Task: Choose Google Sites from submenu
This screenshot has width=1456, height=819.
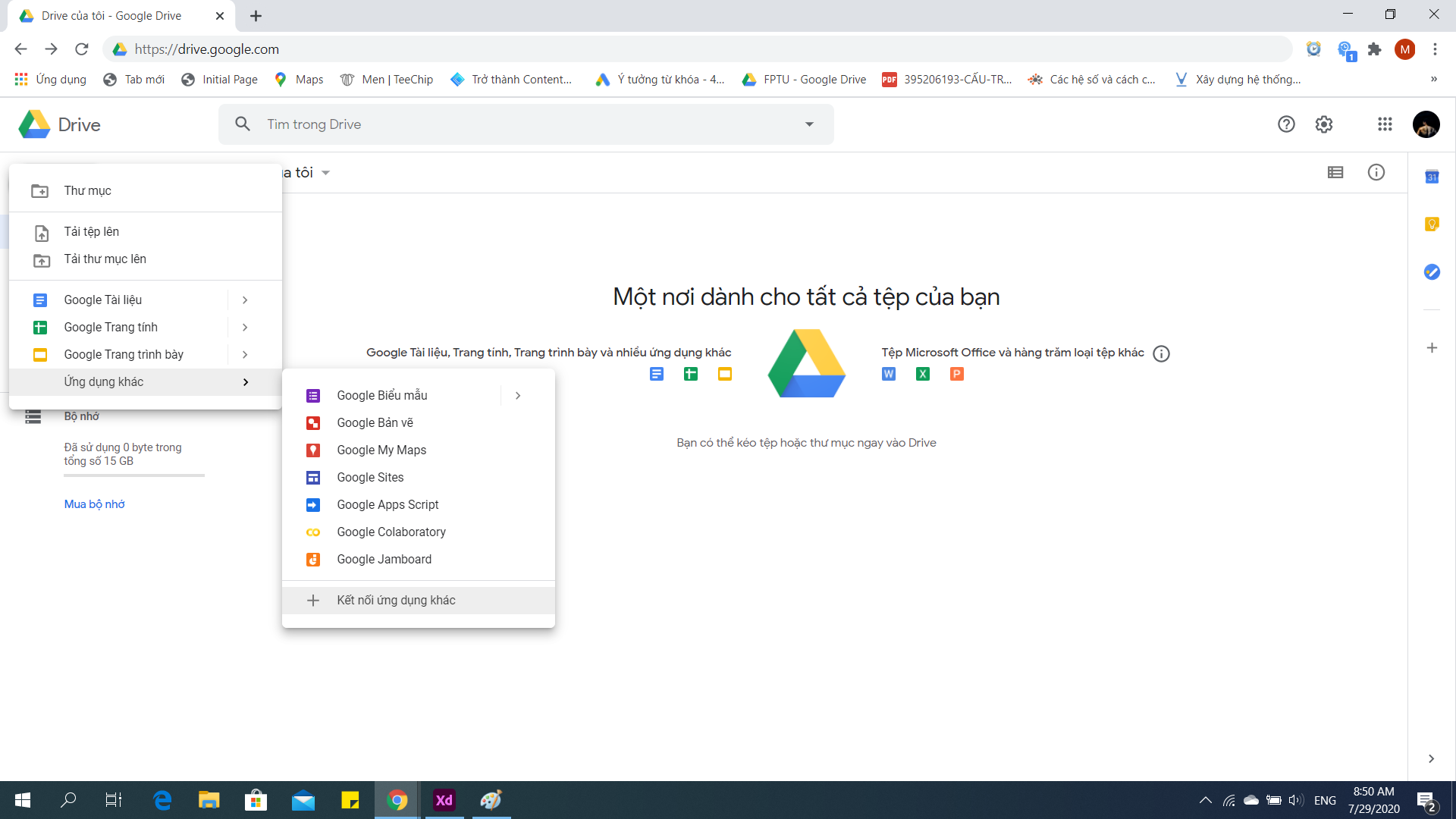Action: 419,478
